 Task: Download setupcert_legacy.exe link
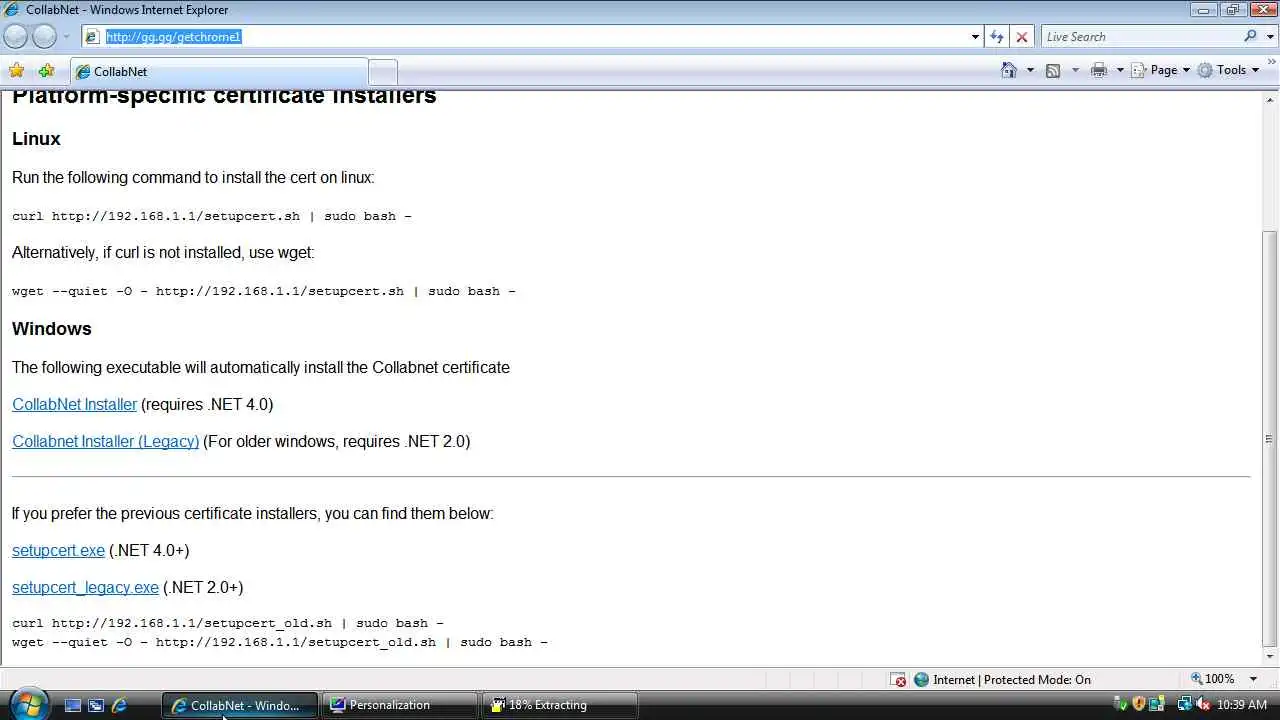pos(85,587)
